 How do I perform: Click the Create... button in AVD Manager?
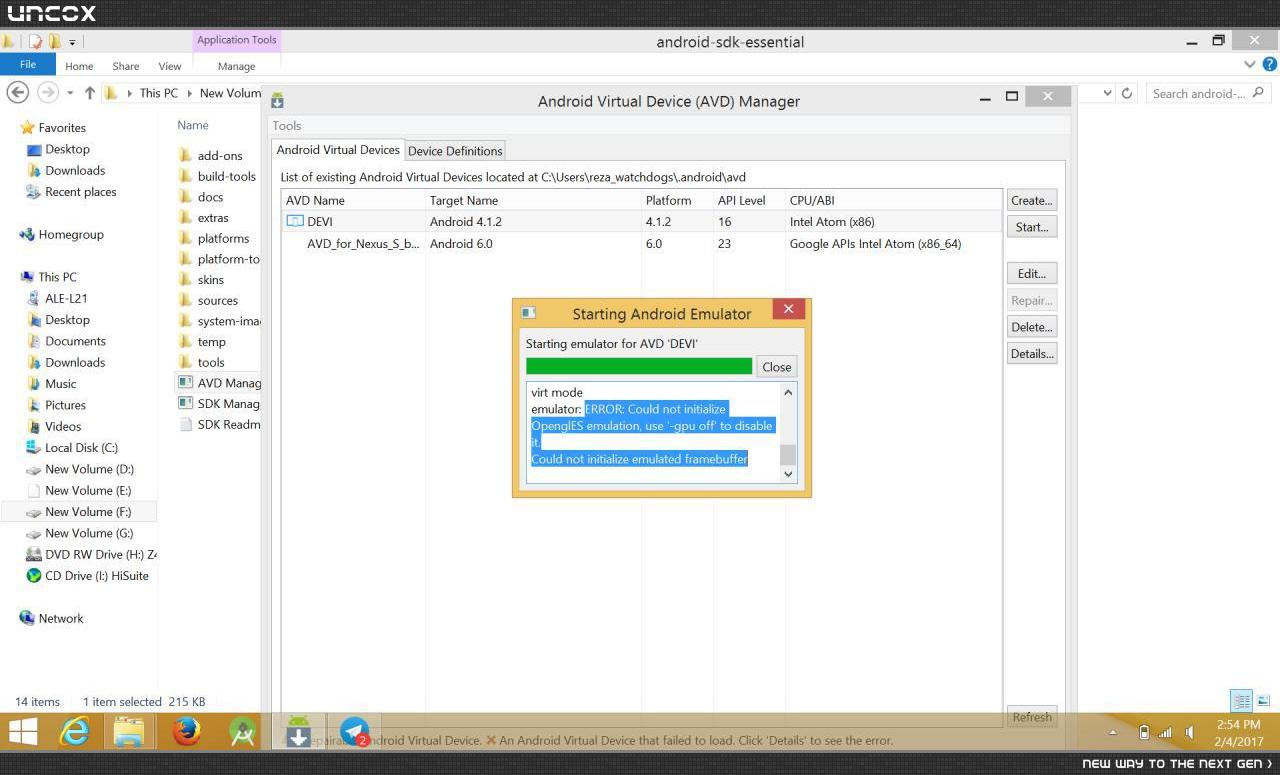click(1032, 200)
